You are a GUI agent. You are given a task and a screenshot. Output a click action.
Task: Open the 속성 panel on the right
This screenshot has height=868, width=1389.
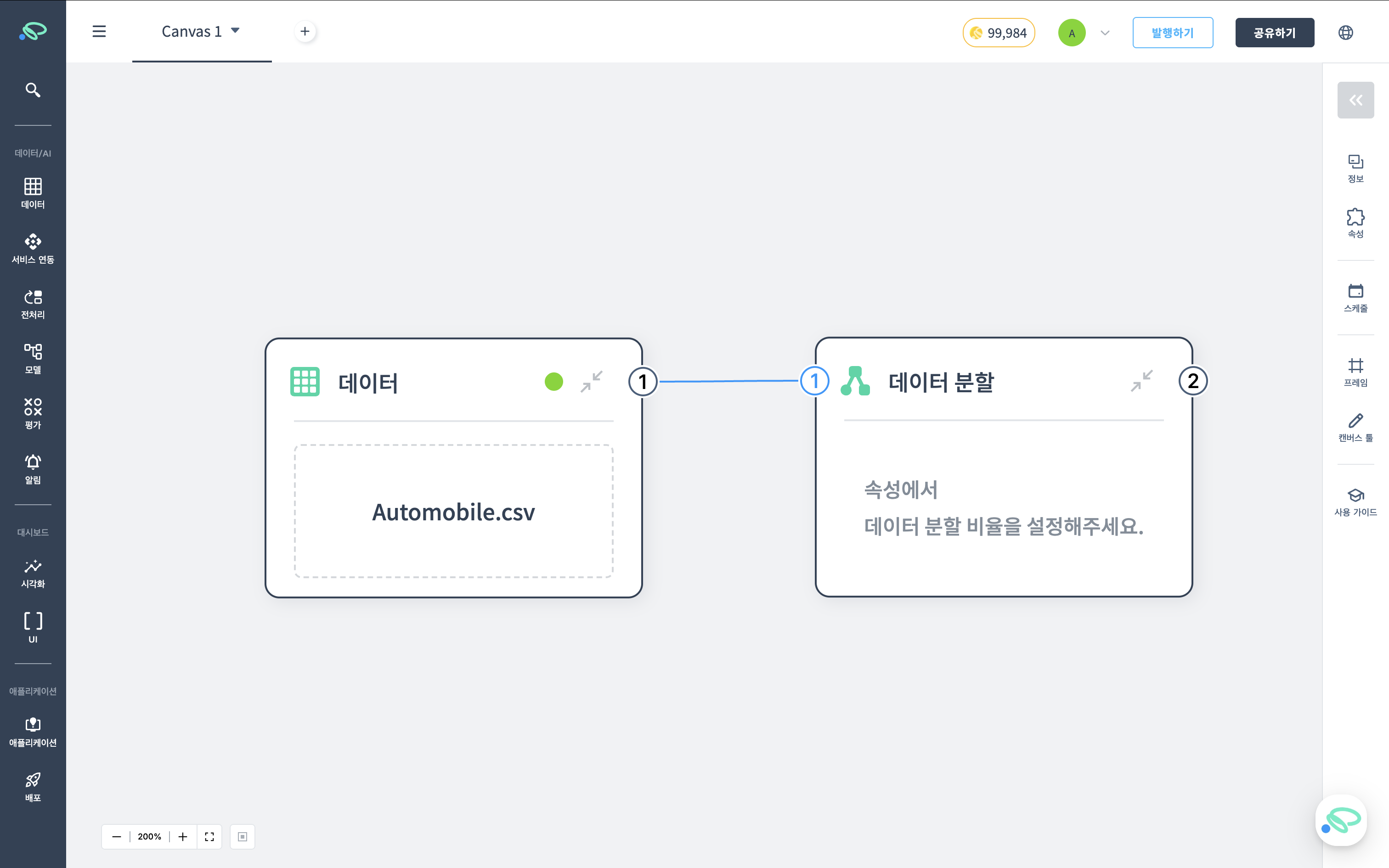tap(1356, 223)
